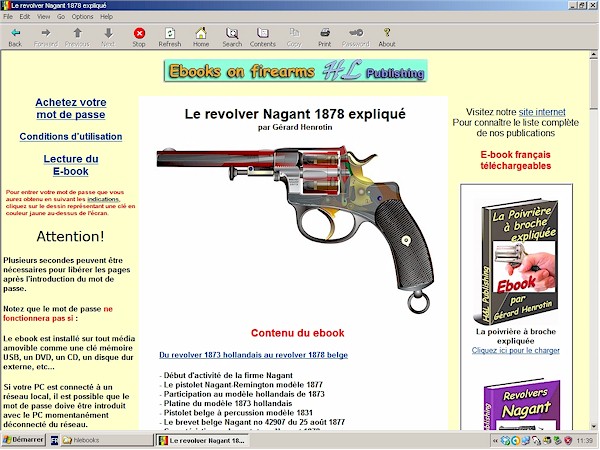600x450 pixels.
Task: Click 'E-book français téléchargeables' heading
Action: tap(515, 160)
